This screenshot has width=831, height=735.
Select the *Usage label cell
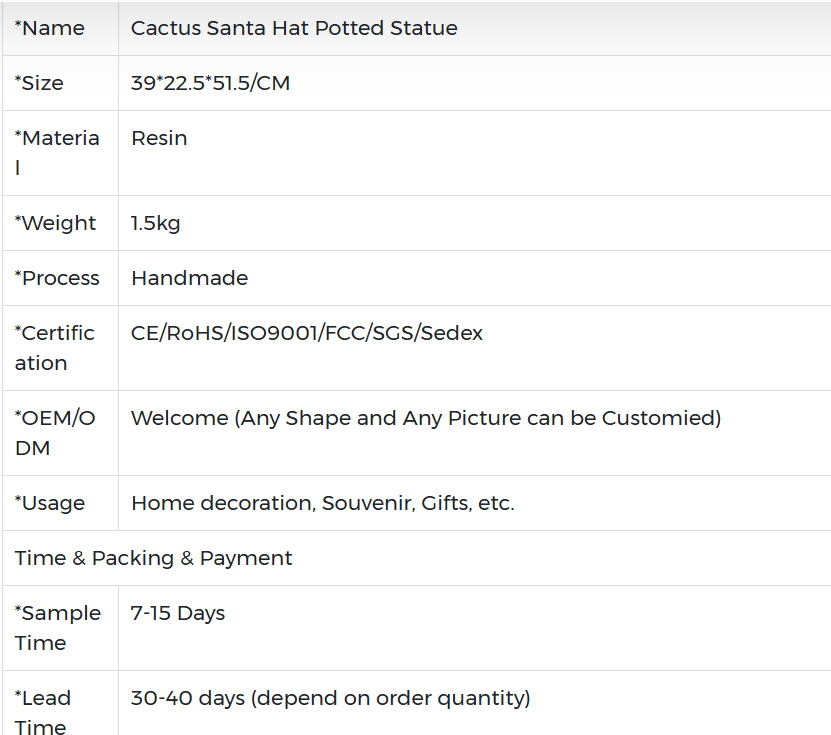(x=50, y=503)
